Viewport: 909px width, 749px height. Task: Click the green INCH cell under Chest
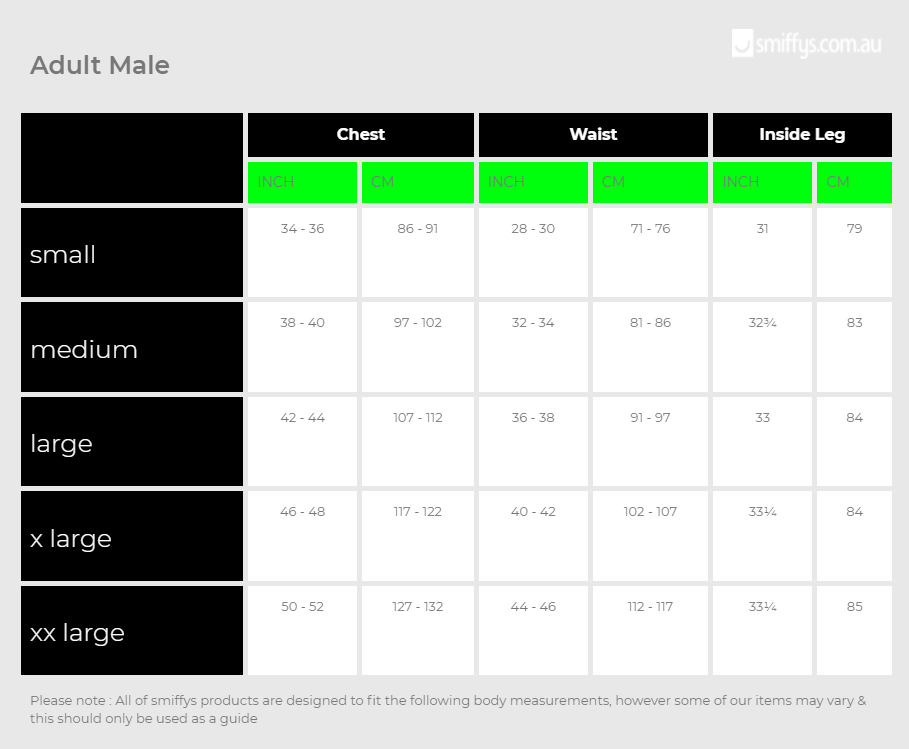tap(302, 182)
